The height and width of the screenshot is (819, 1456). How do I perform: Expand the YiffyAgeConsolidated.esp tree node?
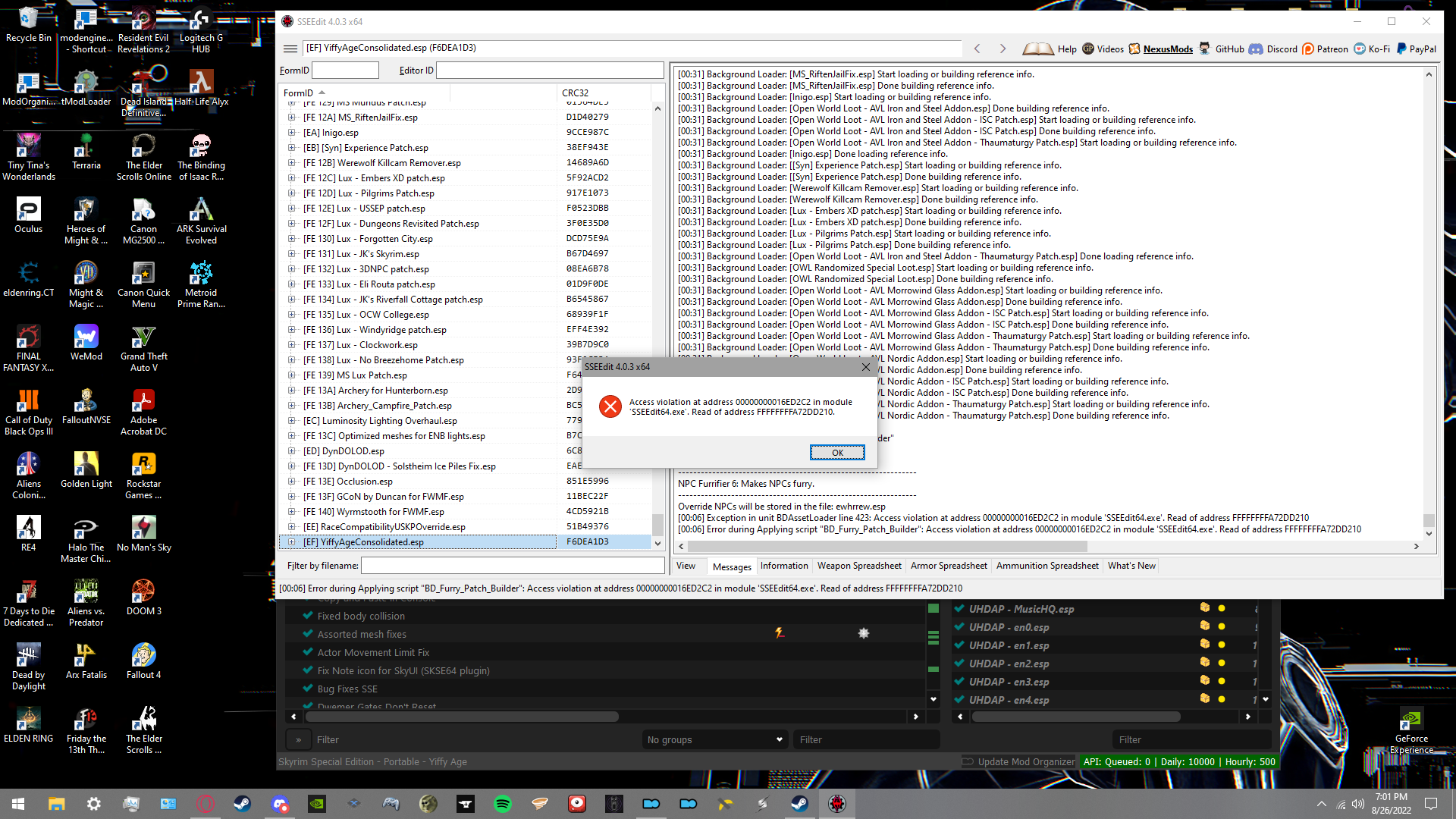292,542
